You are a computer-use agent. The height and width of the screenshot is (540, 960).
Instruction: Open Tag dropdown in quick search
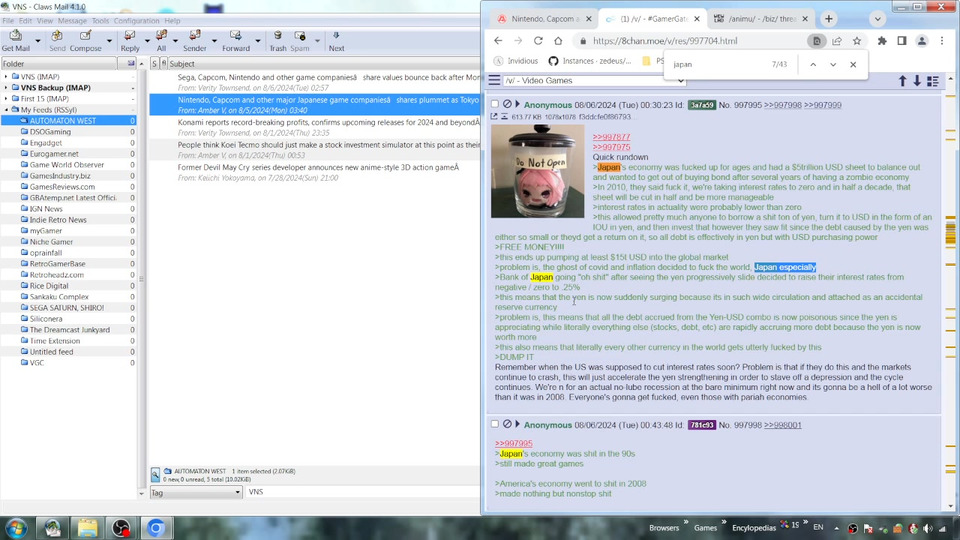point(196,492)
